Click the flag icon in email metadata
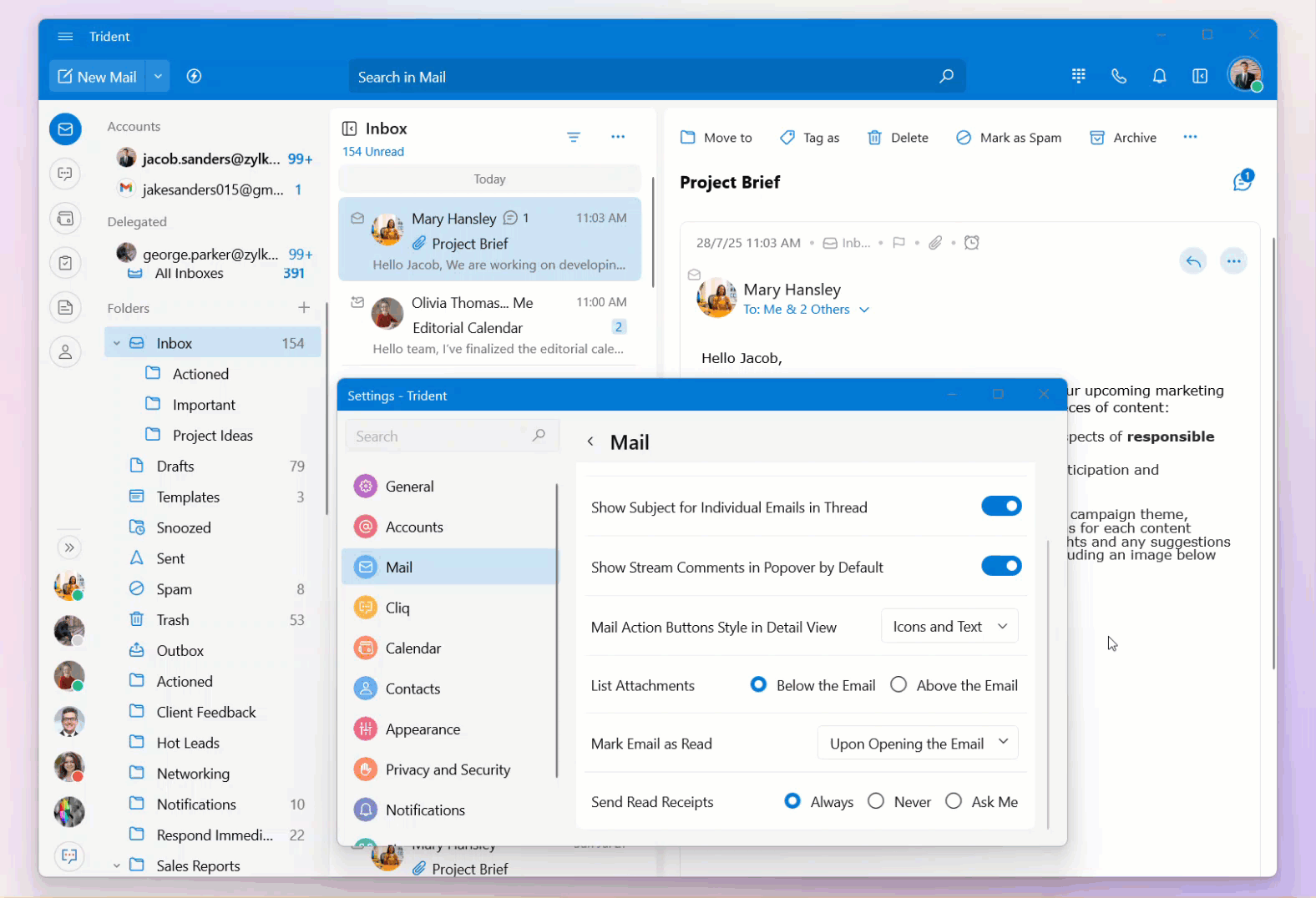The width and height of the screenshot is (1316, 898). [x=898, y=243]
